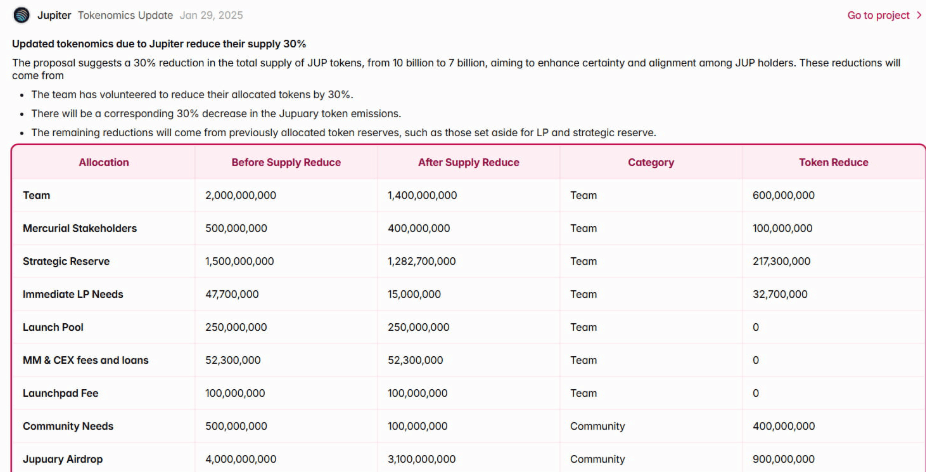Click the Team row allocation cell
Image resolution: width=926 pixels, height=472 pixels.
point(37,195)
